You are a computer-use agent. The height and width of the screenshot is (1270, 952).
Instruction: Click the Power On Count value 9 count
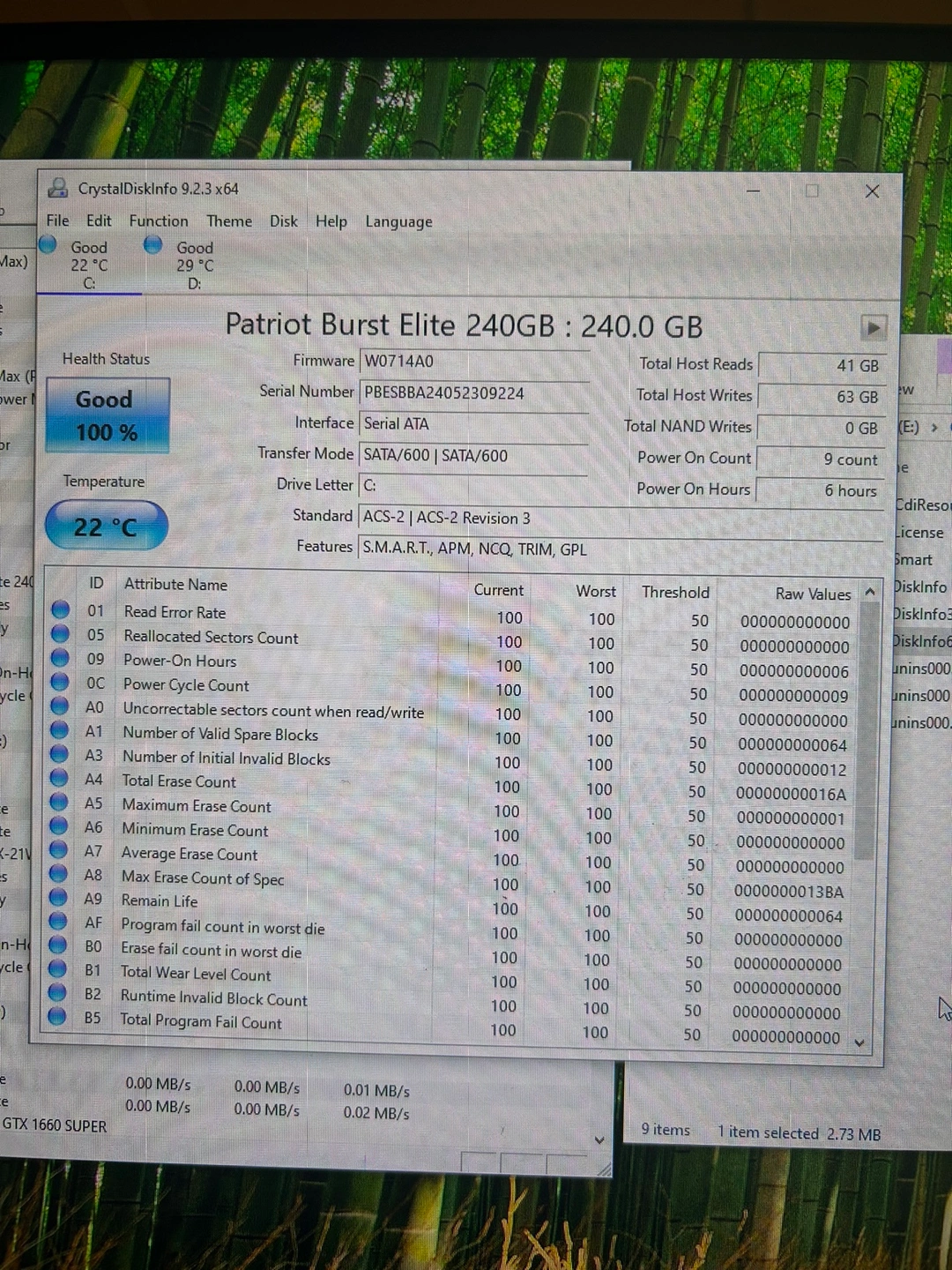tap(820, 459)
